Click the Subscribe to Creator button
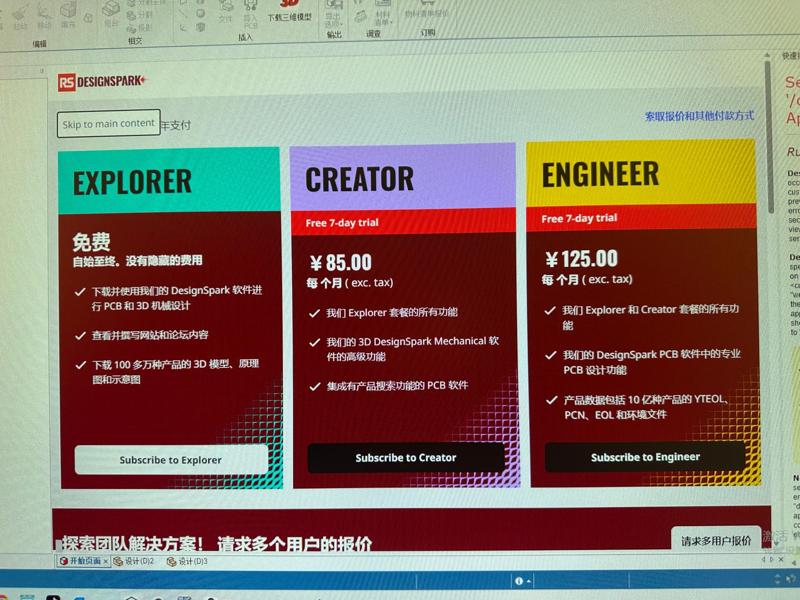 coord(406,458)
